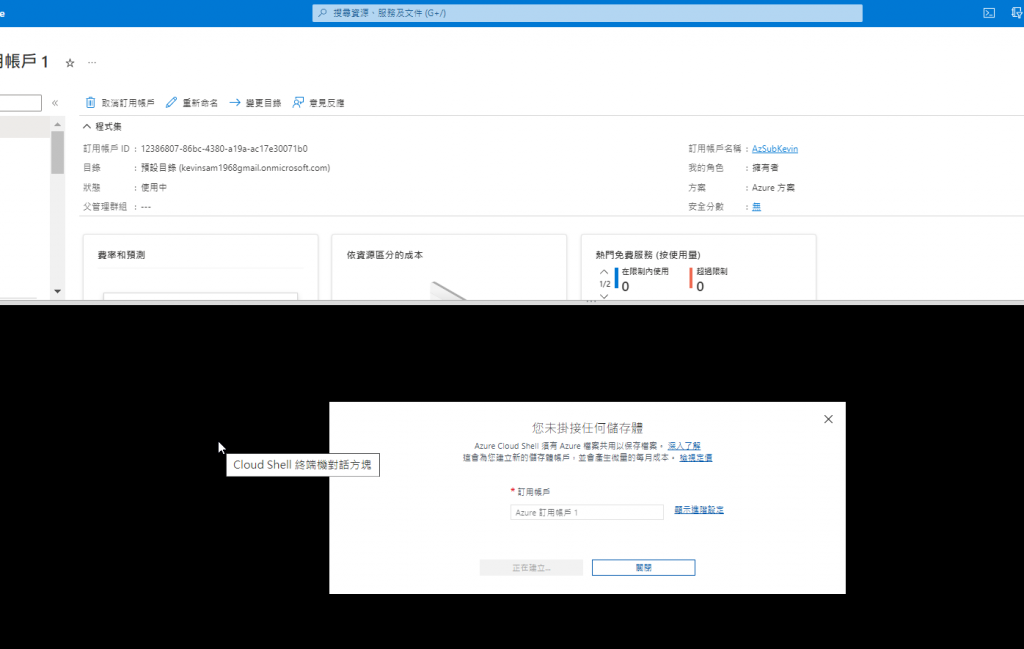1024x649 pixels.
Task: Click the 擁有者 role value
Action: point(765,168)
